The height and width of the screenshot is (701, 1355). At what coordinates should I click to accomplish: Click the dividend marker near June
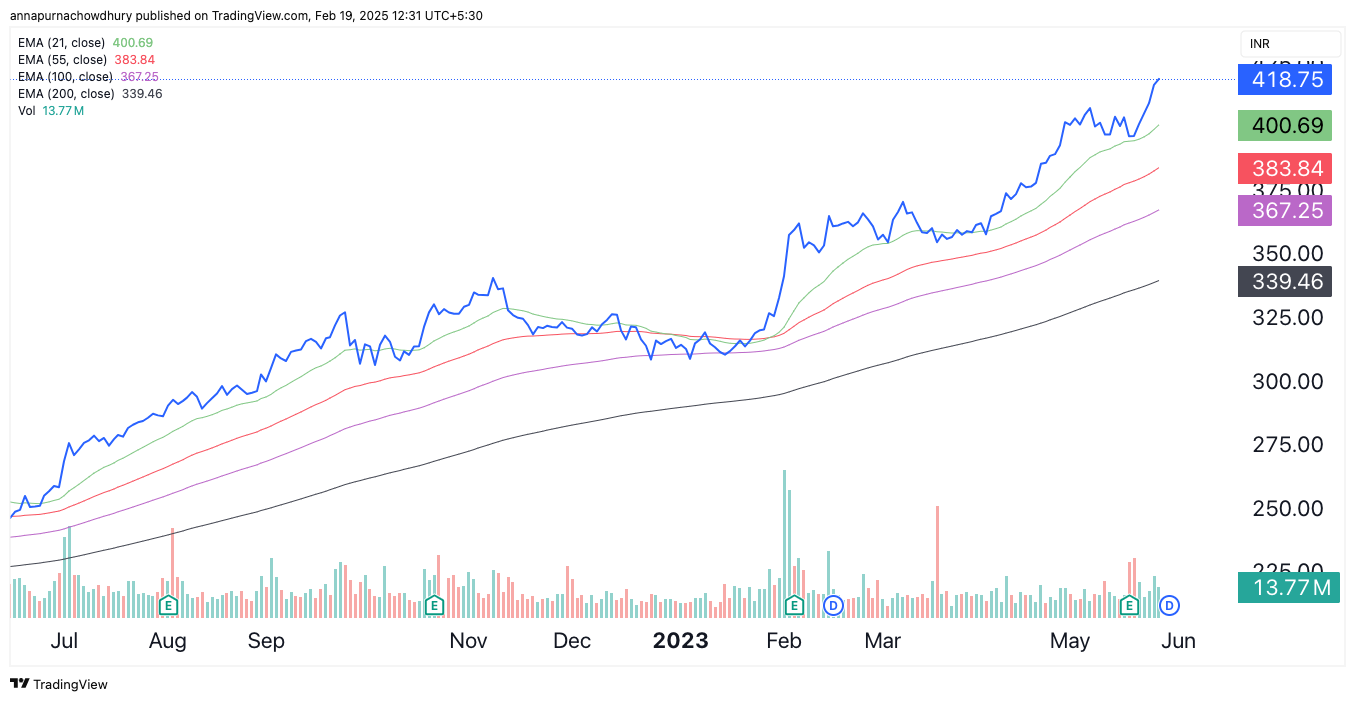1169,605
